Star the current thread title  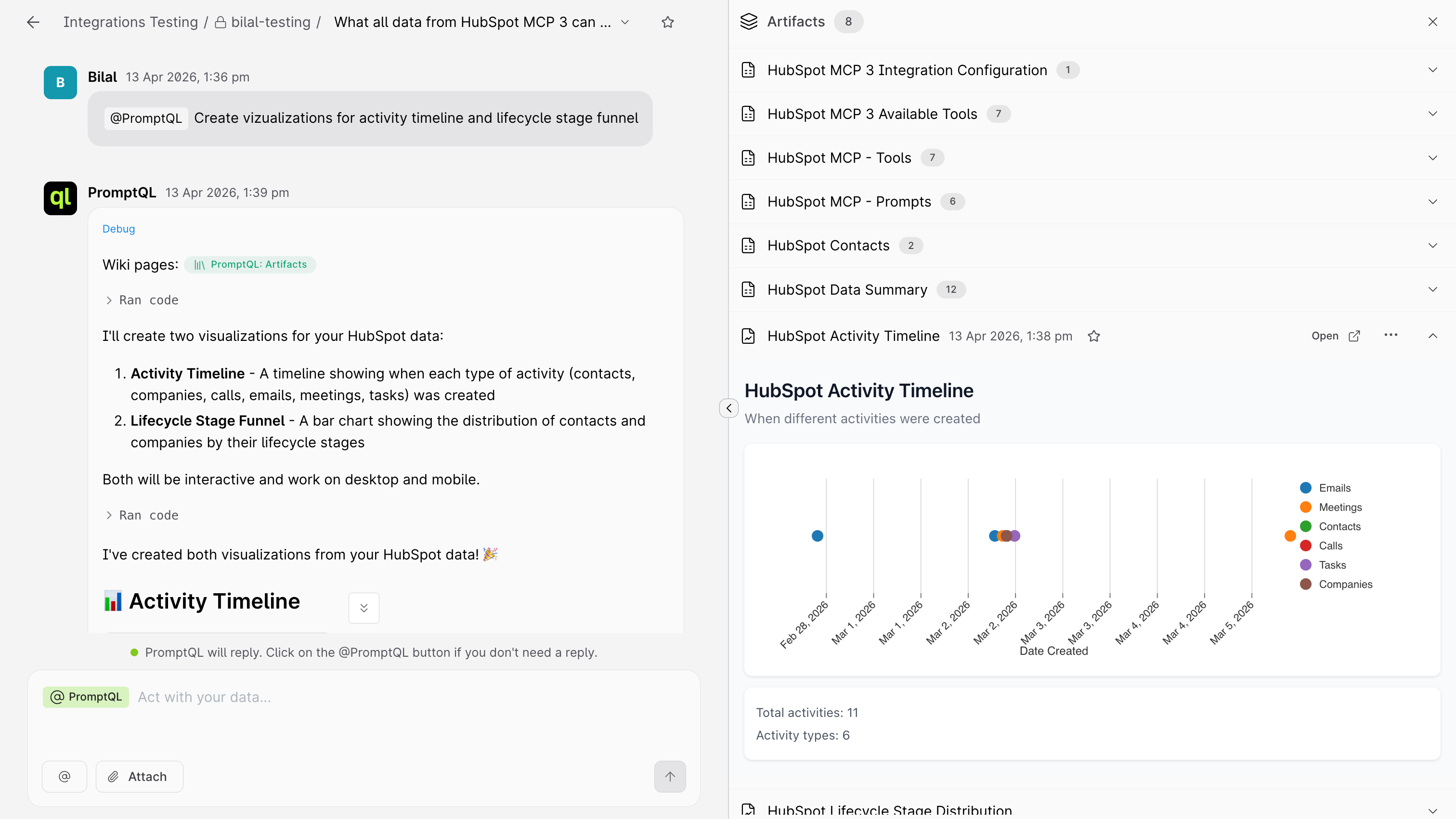click(667, 22)
